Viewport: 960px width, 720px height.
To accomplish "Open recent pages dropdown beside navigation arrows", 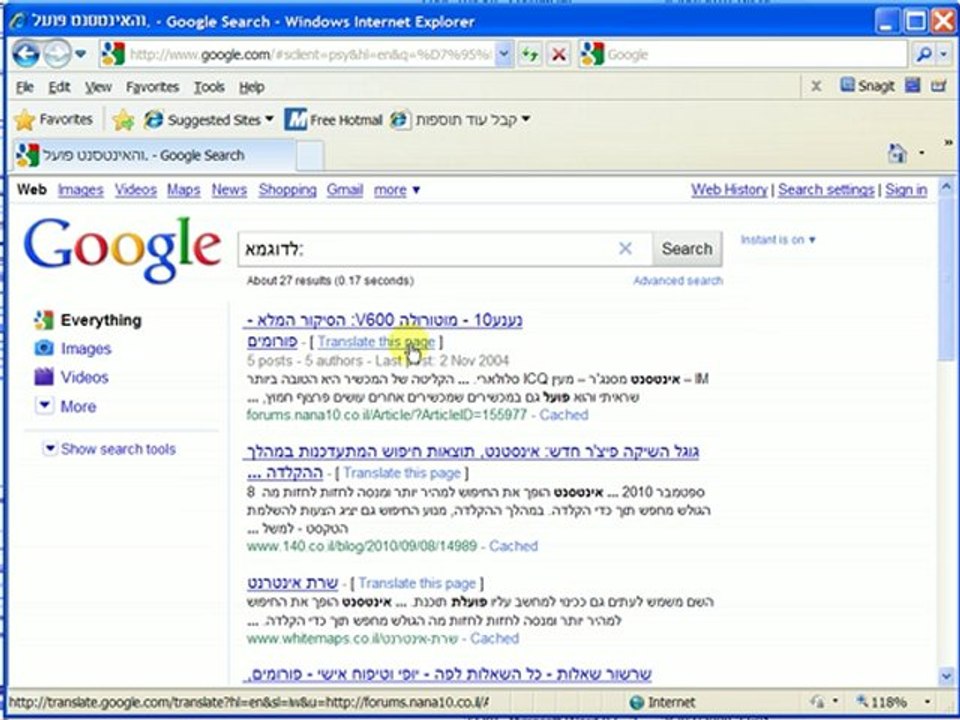I will (80, 54).
